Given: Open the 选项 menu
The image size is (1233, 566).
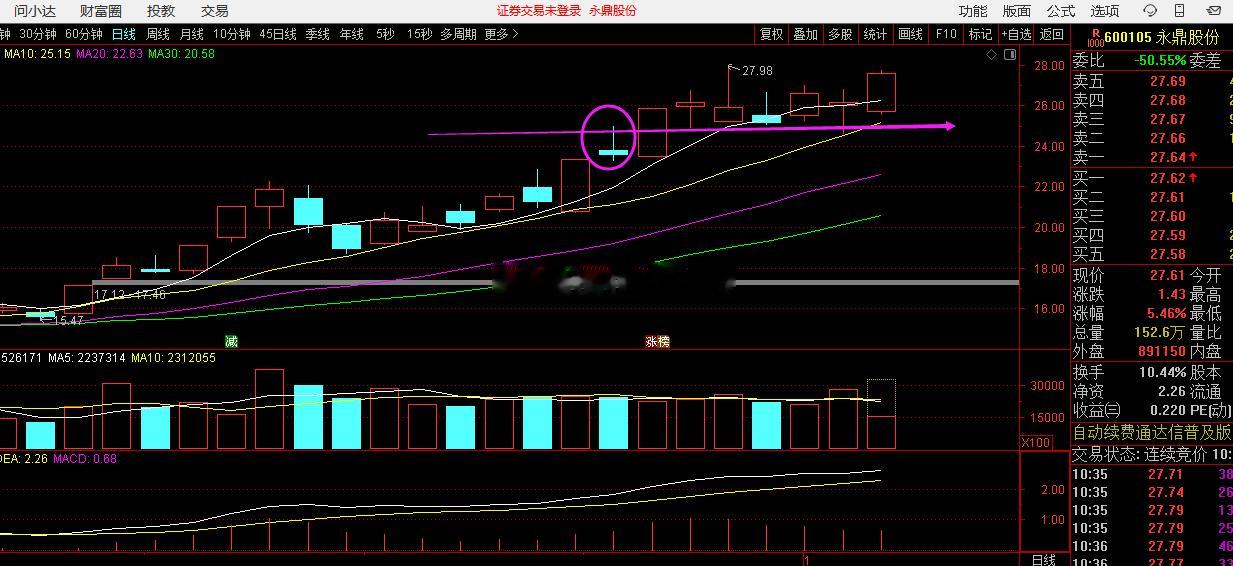Looking at the screenshot, I should click(x=1104, y=11).
